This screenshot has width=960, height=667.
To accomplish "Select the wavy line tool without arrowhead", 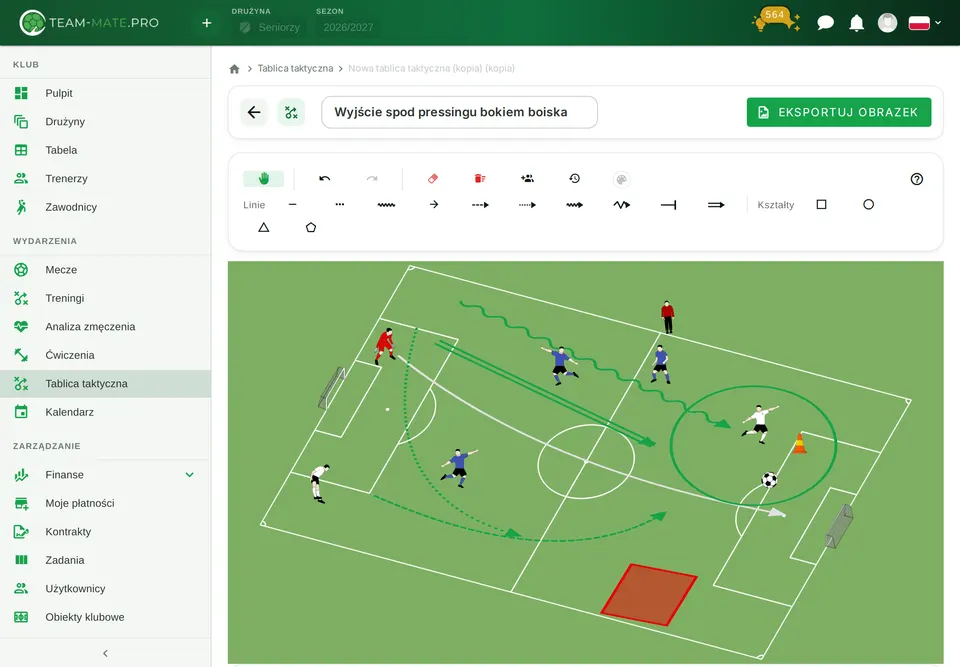I will point(386,205).
